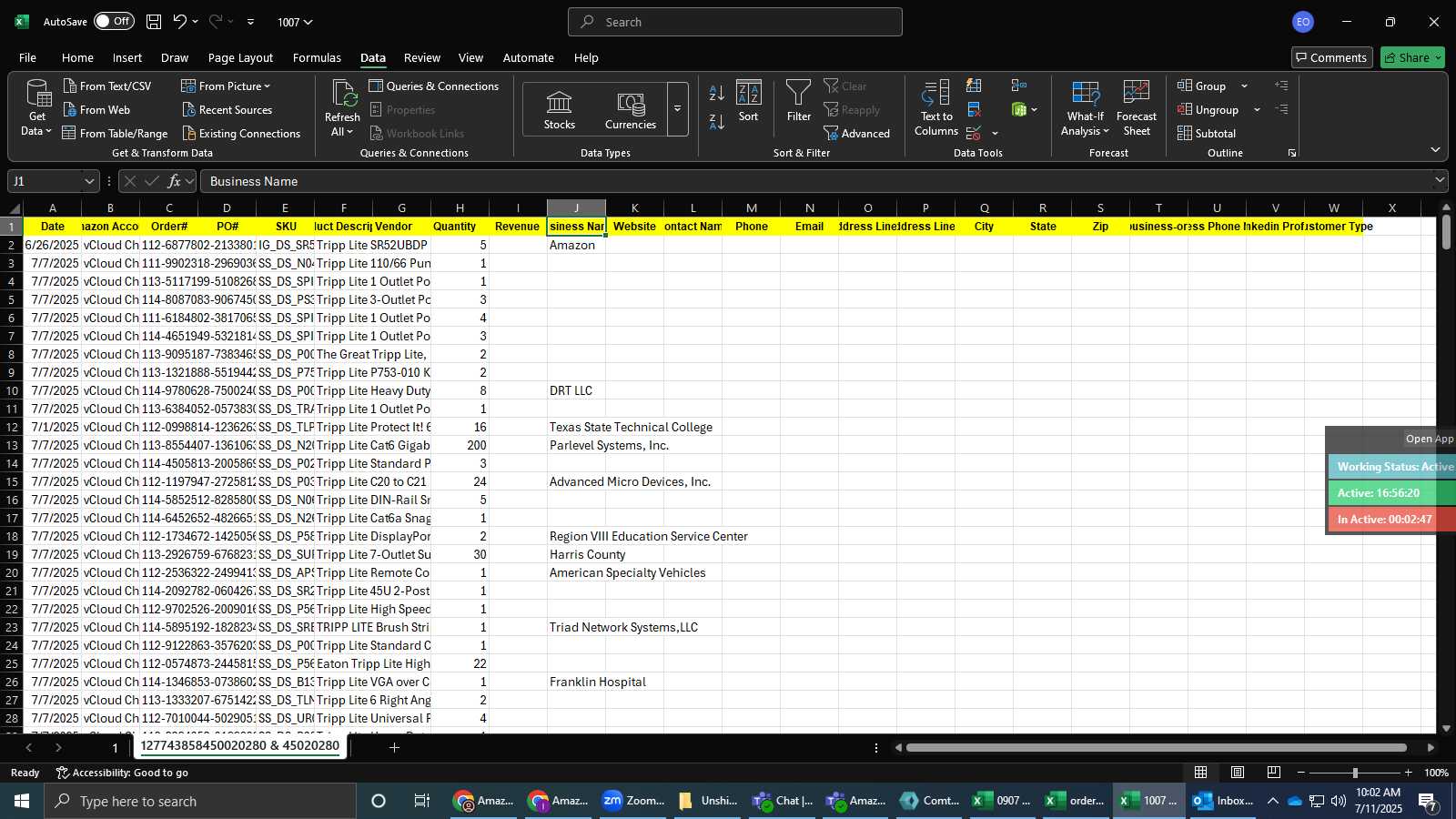Viewport: 1456px width, 819px height.
Task: Click the horizontal scrollbar
Action: pyautogui.click(x=1156, y=748)
